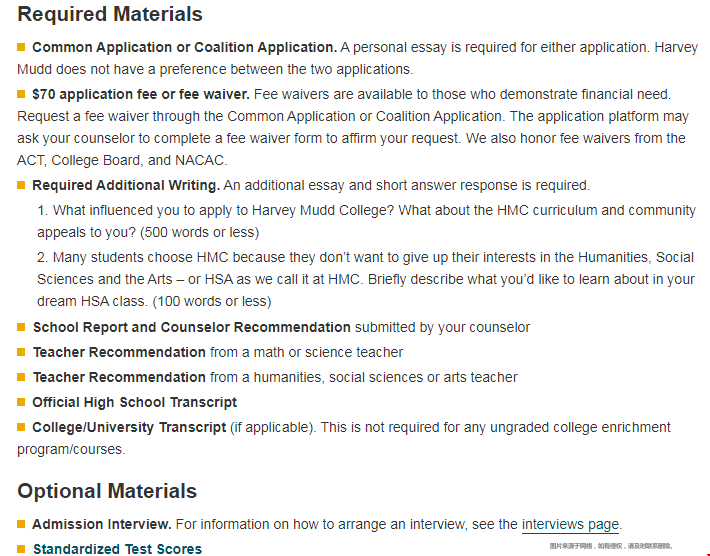Click the orange bullet beside Common Application

tap(21, 47)
